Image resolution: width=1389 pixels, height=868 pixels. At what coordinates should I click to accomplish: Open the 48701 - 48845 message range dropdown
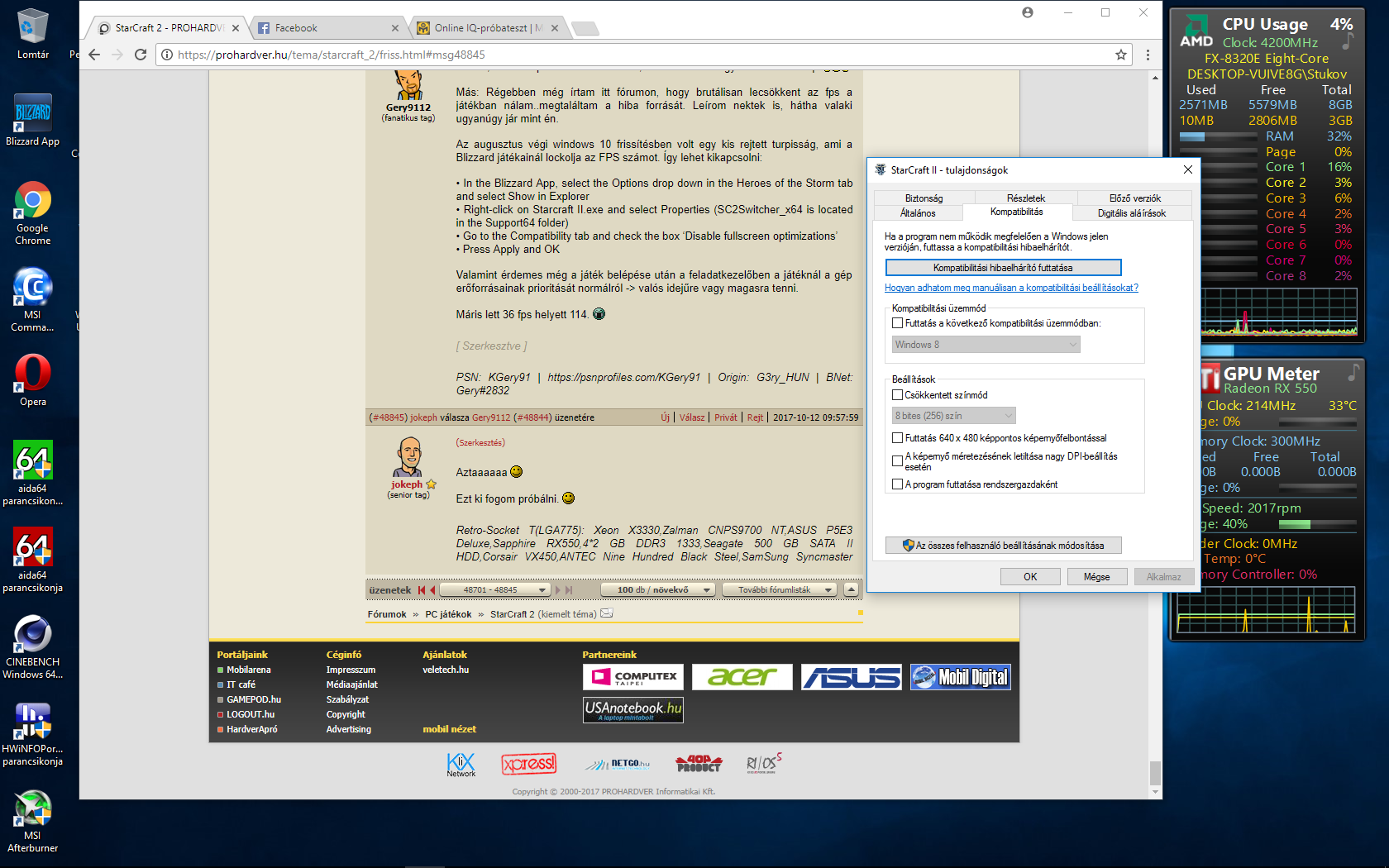(x=495, y=590)
